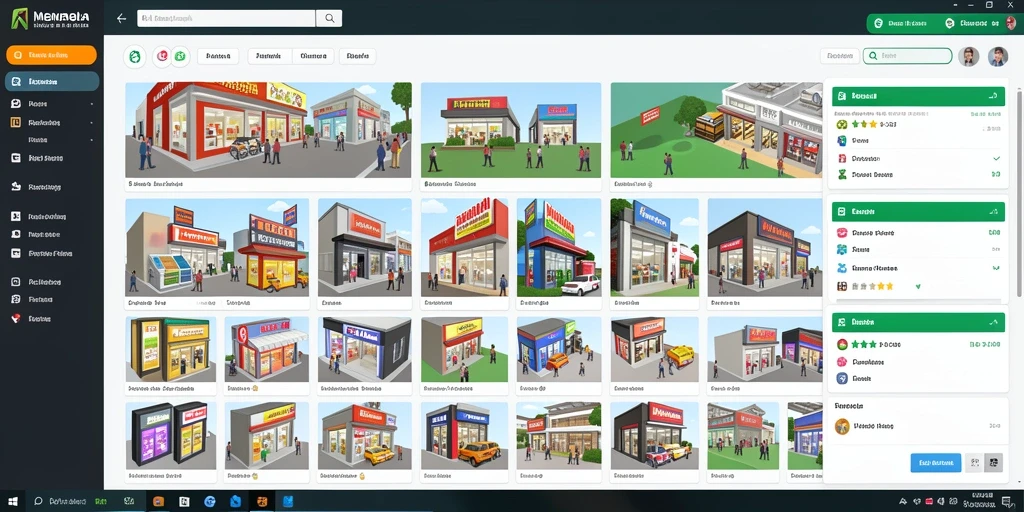Open the first large storefront thumbnail in the top row

click(268, 130)
